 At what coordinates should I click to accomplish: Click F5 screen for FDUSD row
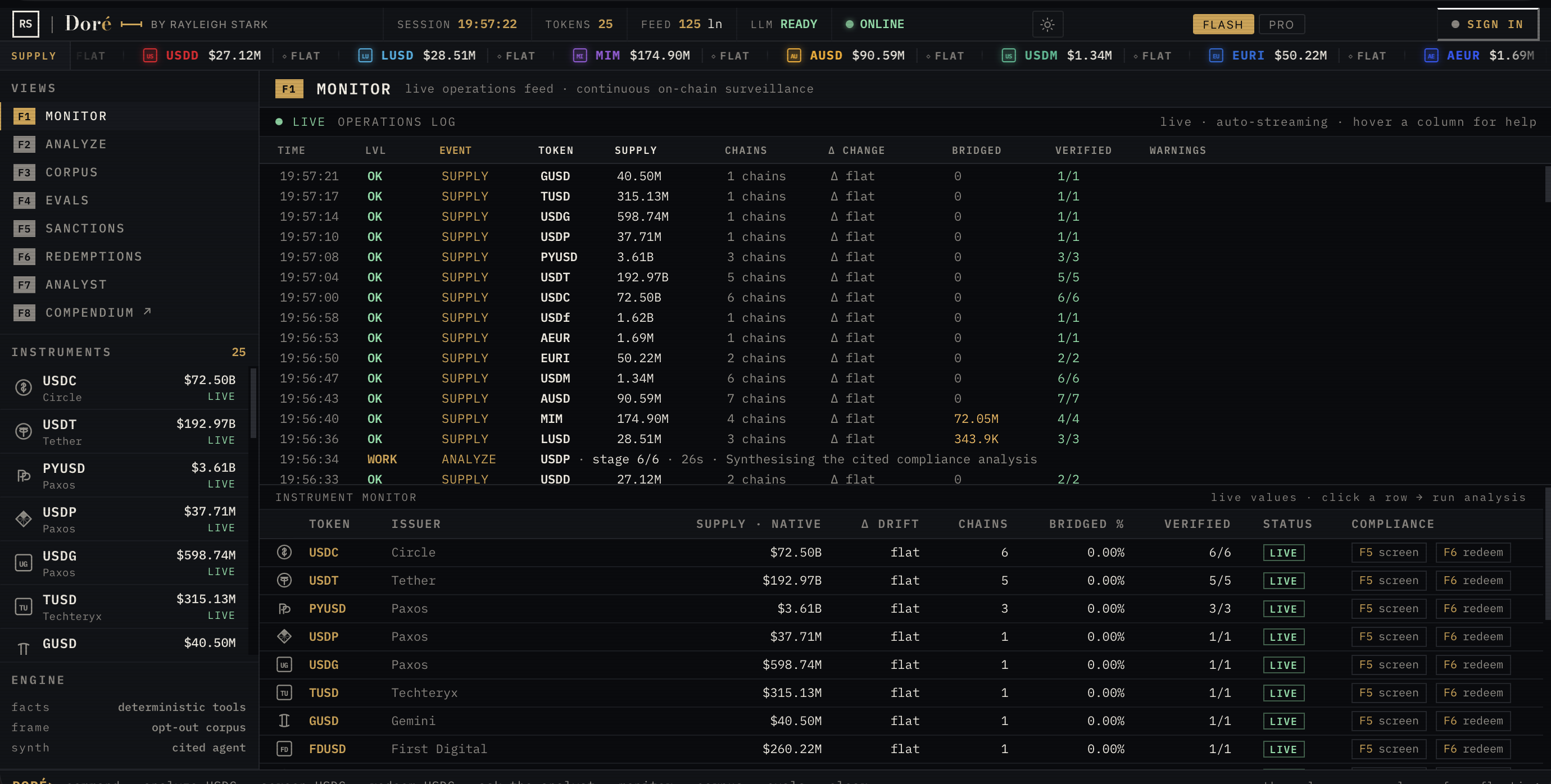pos(1389,749)
